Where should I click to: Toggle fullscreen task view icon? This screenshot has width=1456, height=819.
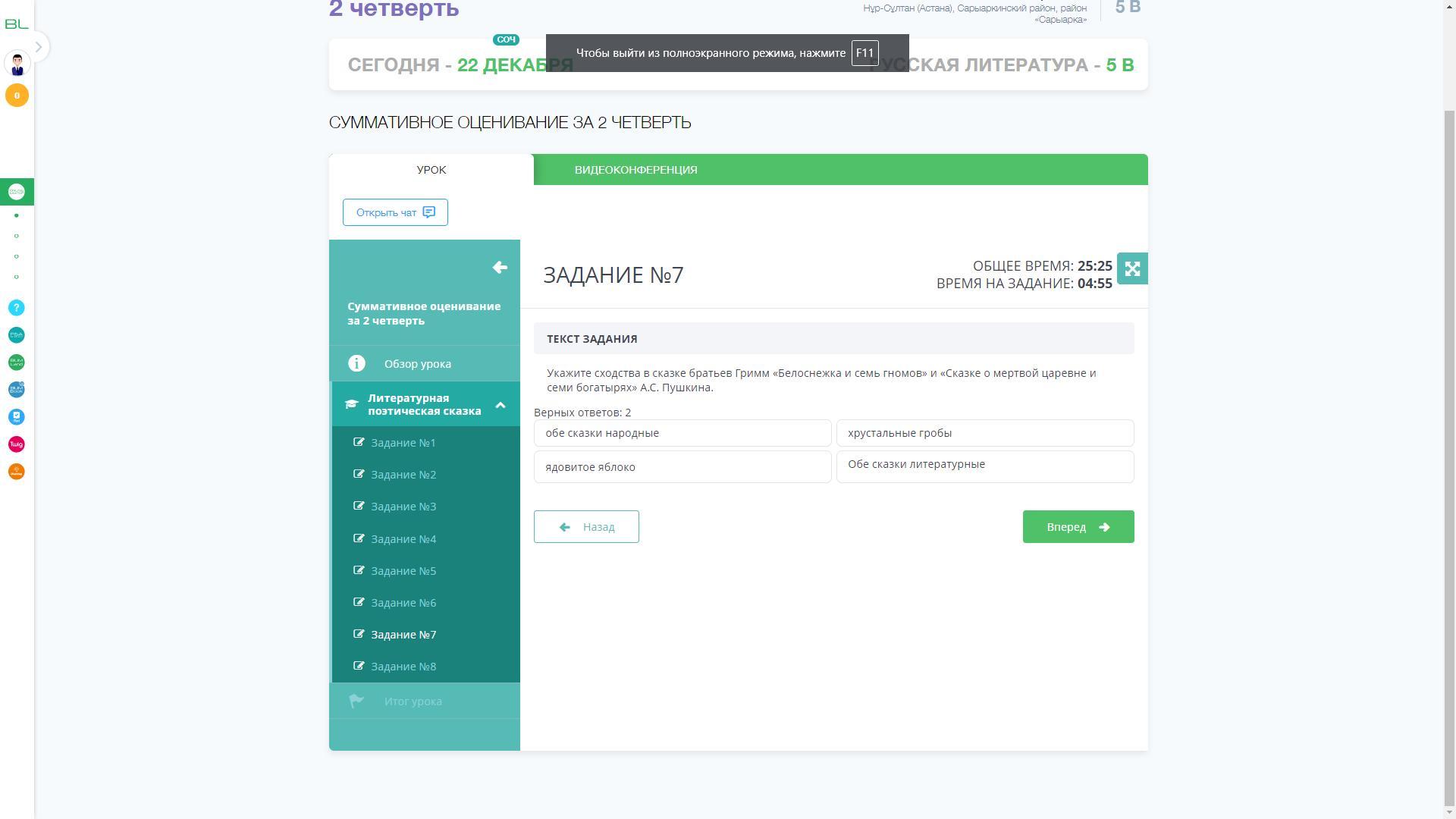tap(1132, 268)
